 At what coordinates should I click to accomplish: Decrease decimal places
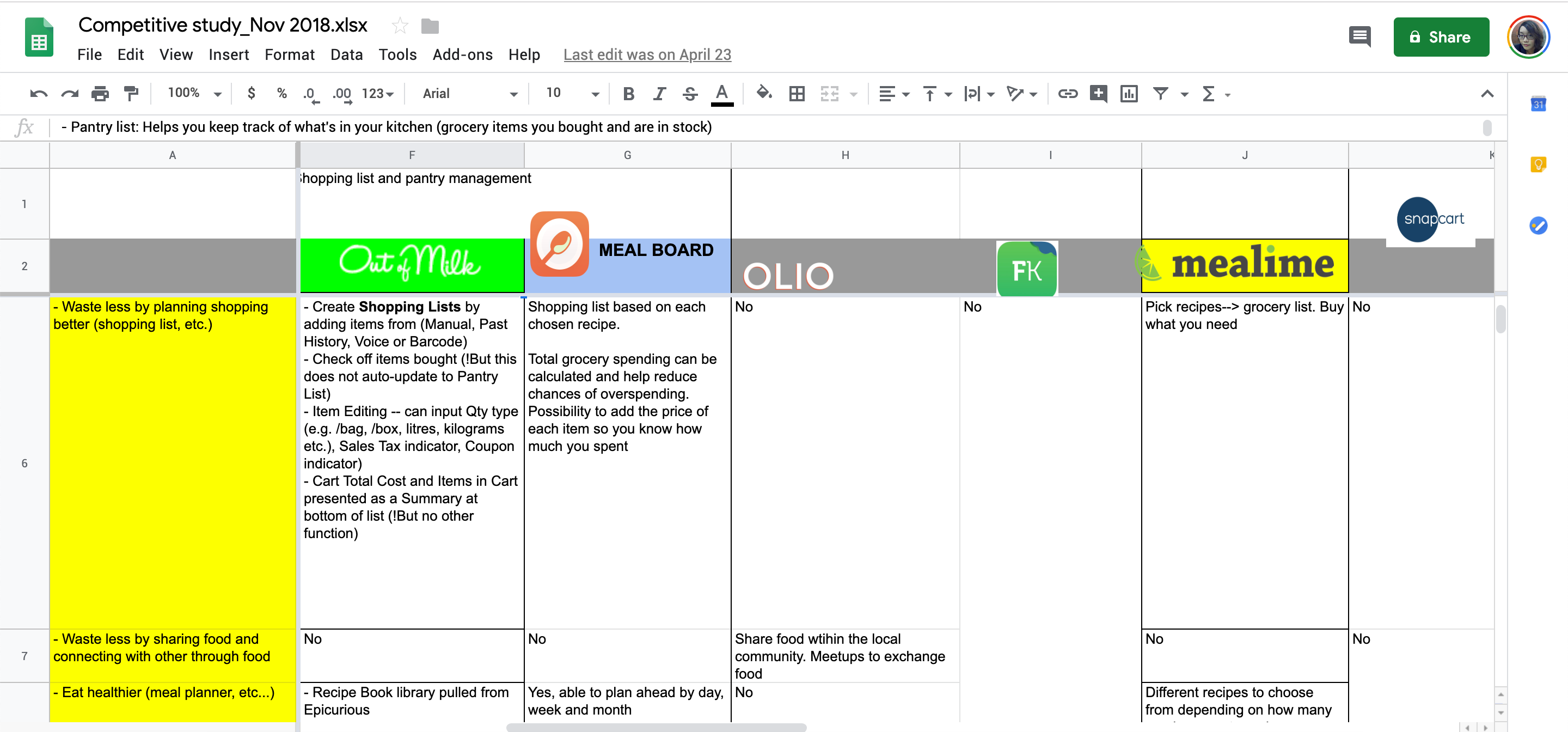tap(310, 94)
